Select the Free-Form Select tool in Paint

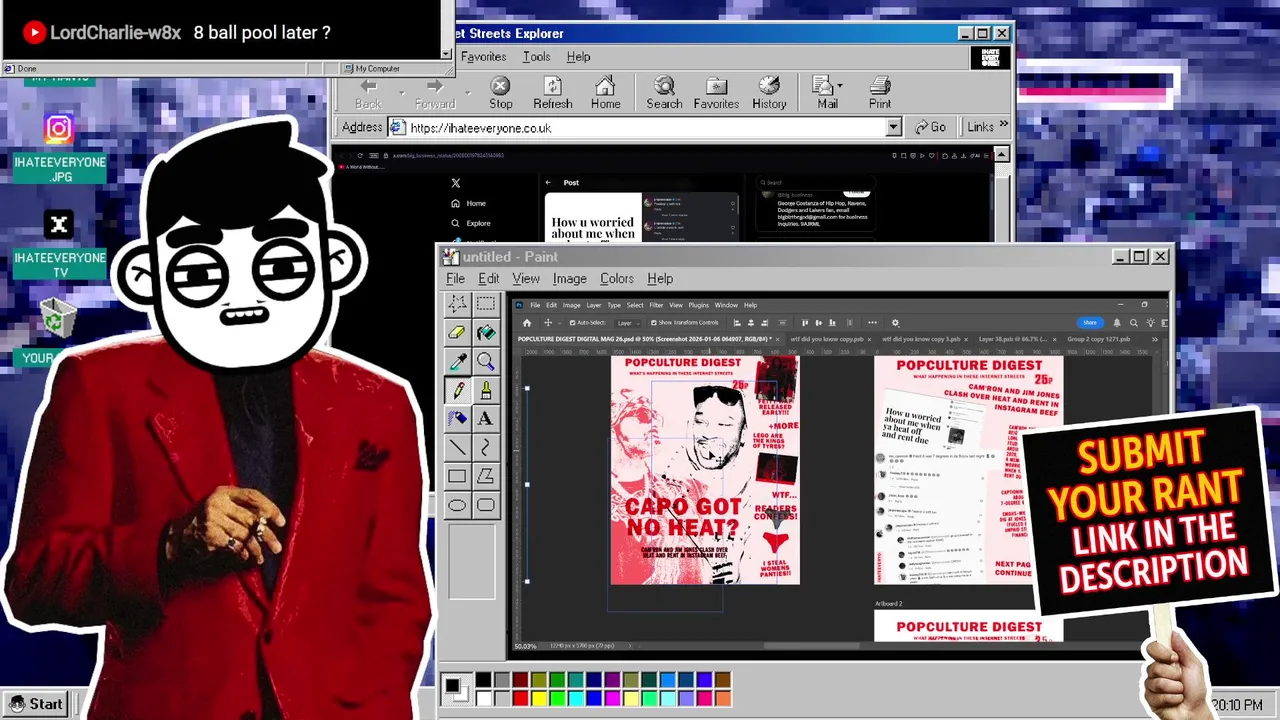pyautogui.click(x=457, y=304)
